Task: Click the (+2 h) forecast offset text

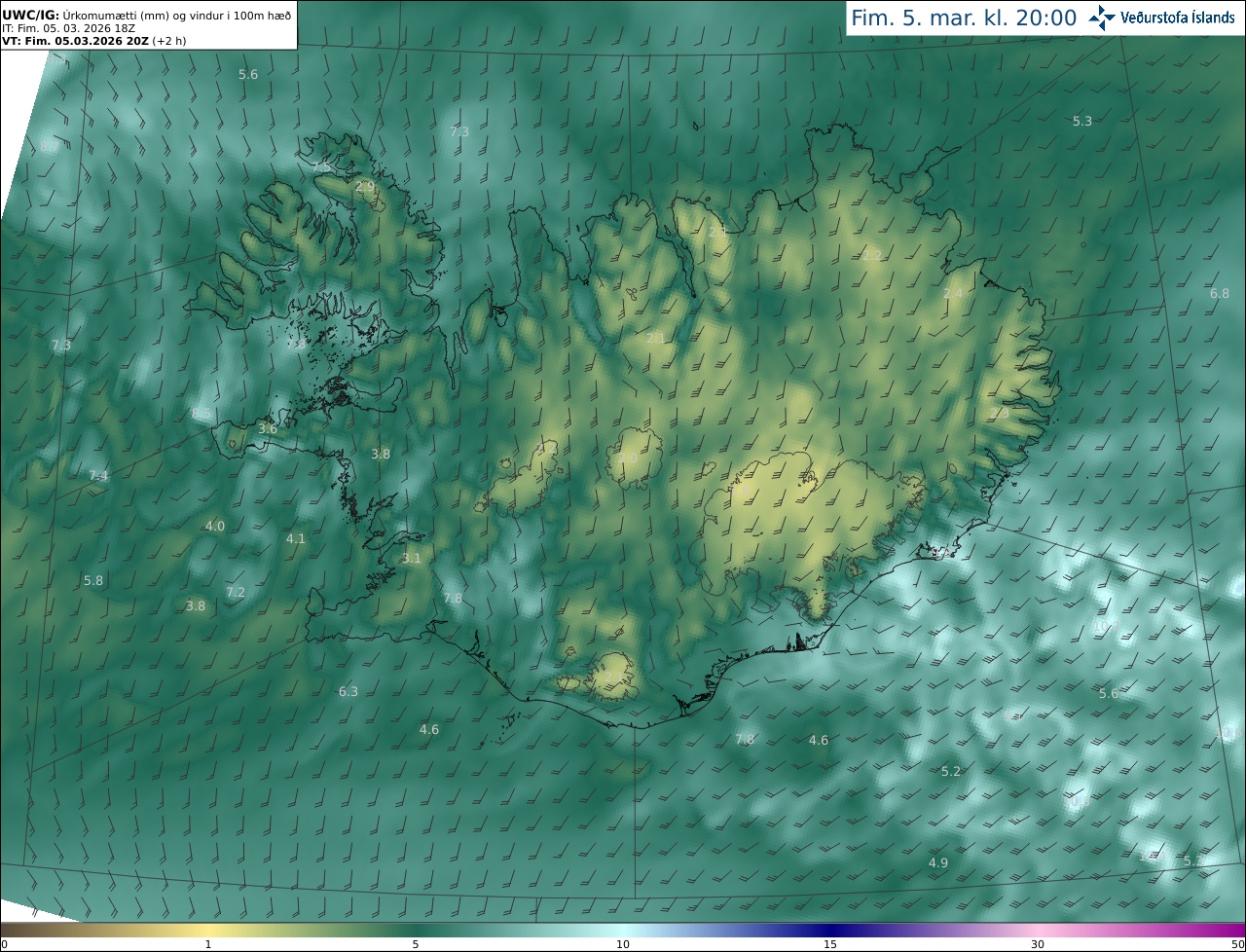Action: (169, 41)
